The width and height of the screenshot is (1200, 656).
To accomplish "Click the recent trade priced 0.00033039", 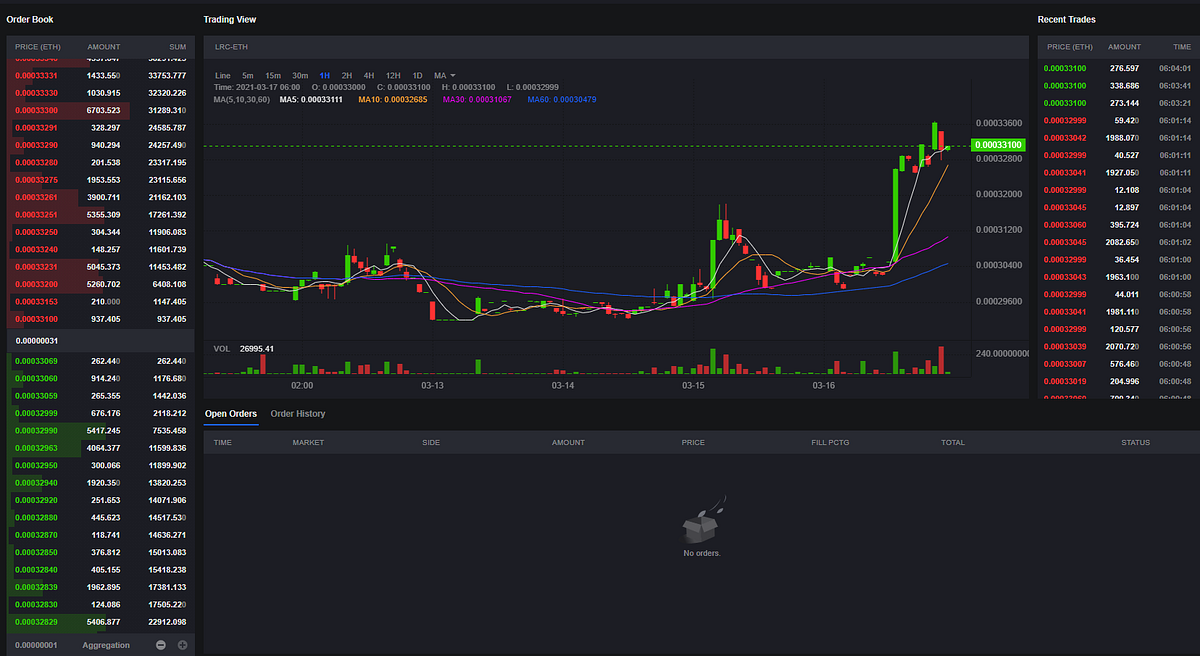I will 1117,346.
